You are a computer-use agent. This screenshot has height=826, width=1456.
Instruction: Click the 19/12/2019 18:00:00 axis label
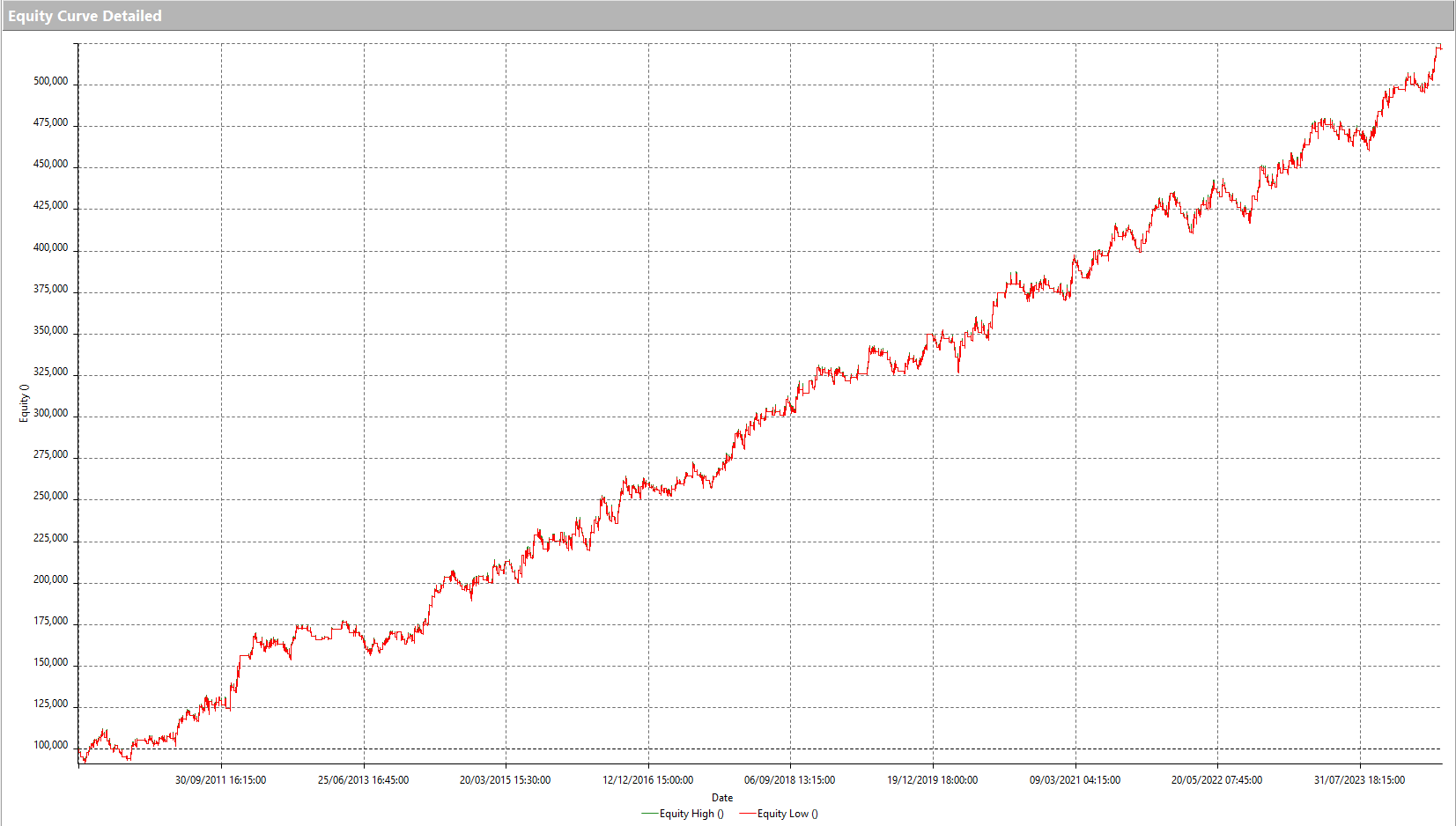point(932,780)
